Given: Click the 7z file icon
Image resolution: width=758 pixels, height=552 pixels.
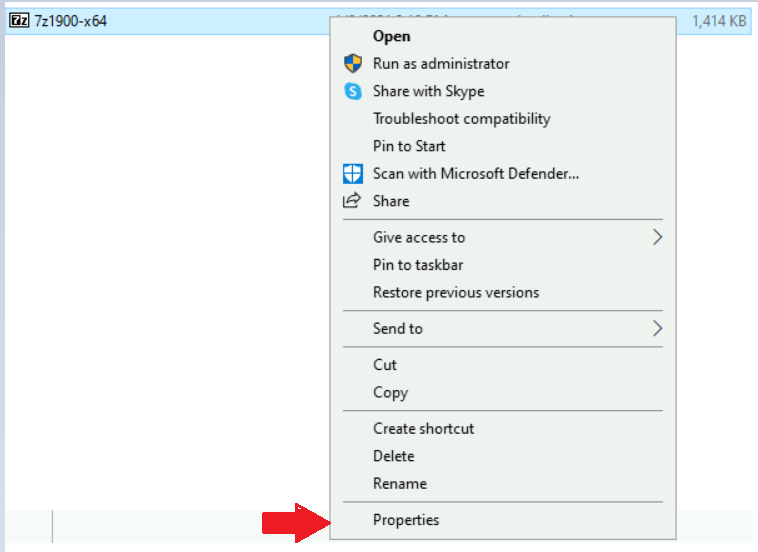Looking at the screenshot, I should pyautogui.click(x=18, y=20).
